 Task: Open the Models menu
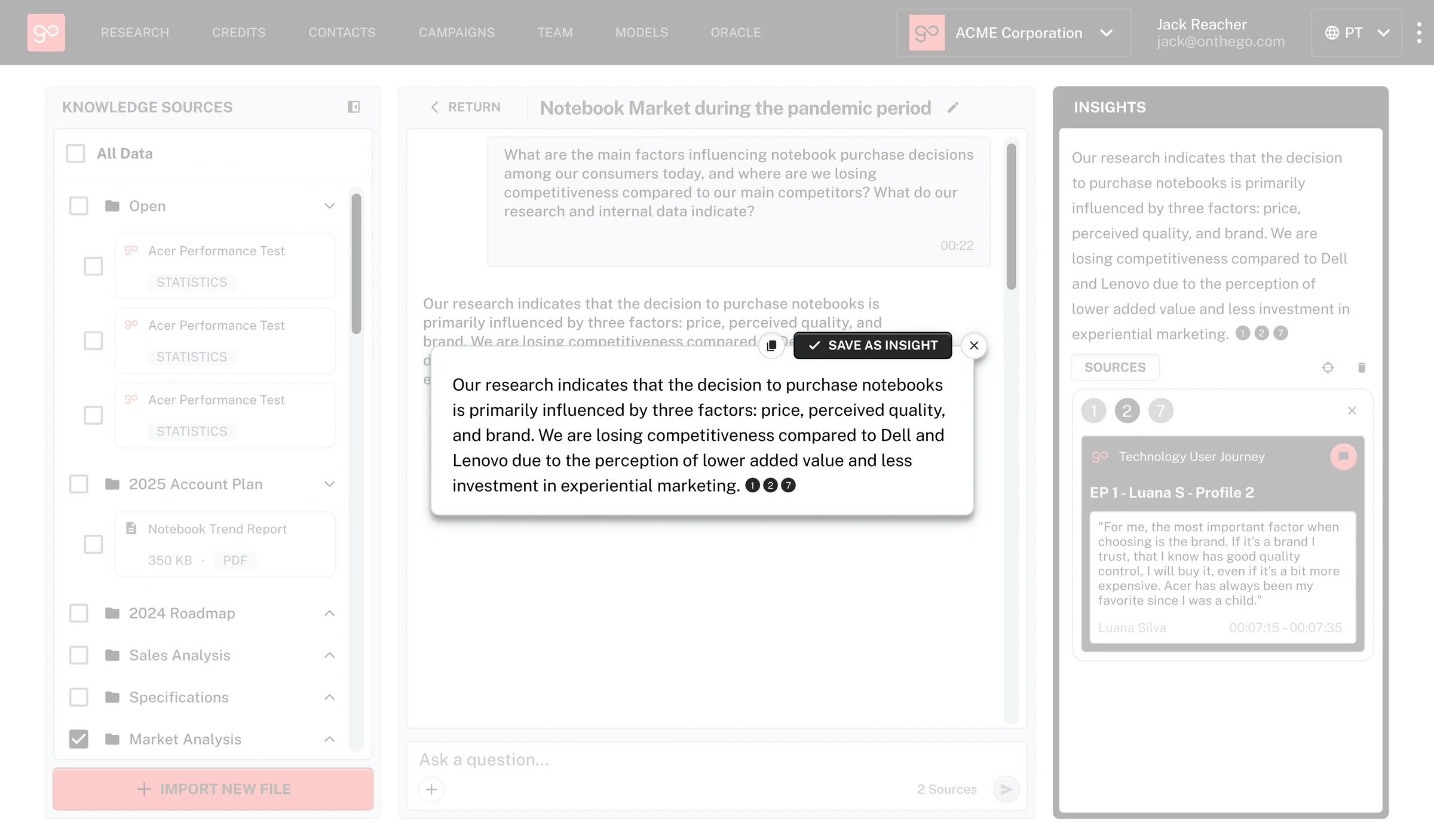click(x=642, y=32)
